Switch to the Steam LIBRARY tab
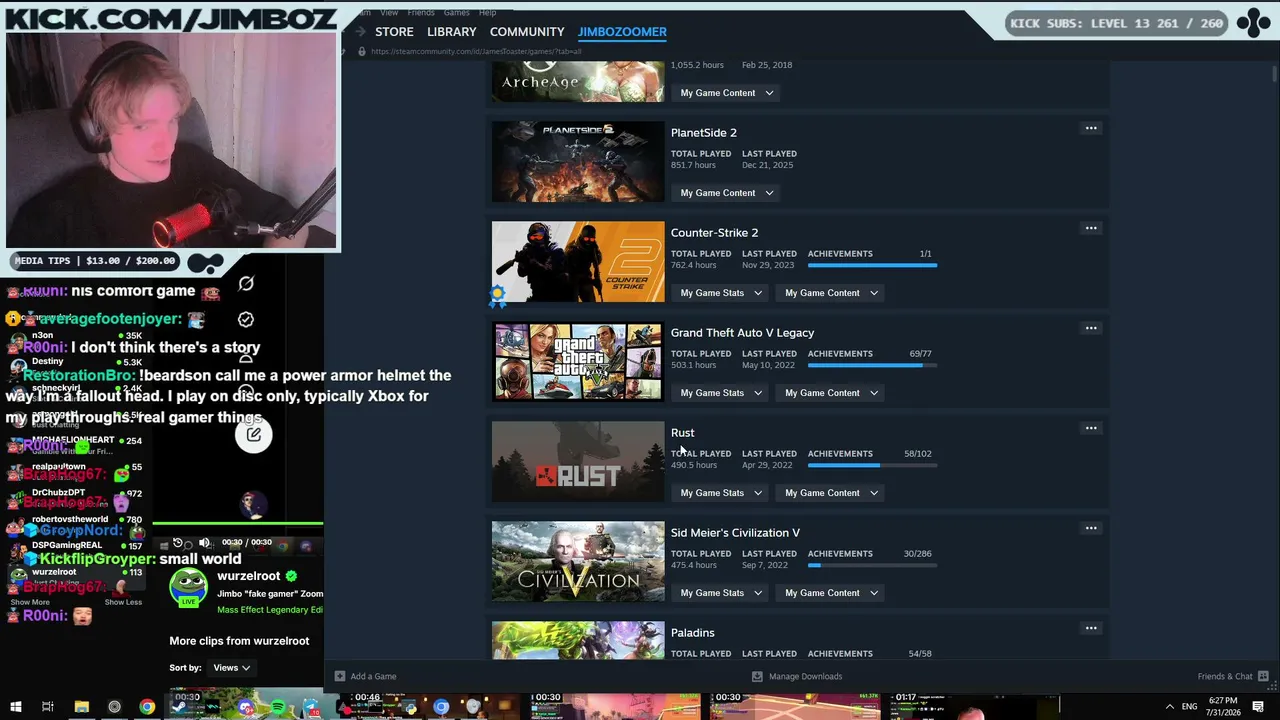The width and height of the screenshot is (1280, 720). 452,32
